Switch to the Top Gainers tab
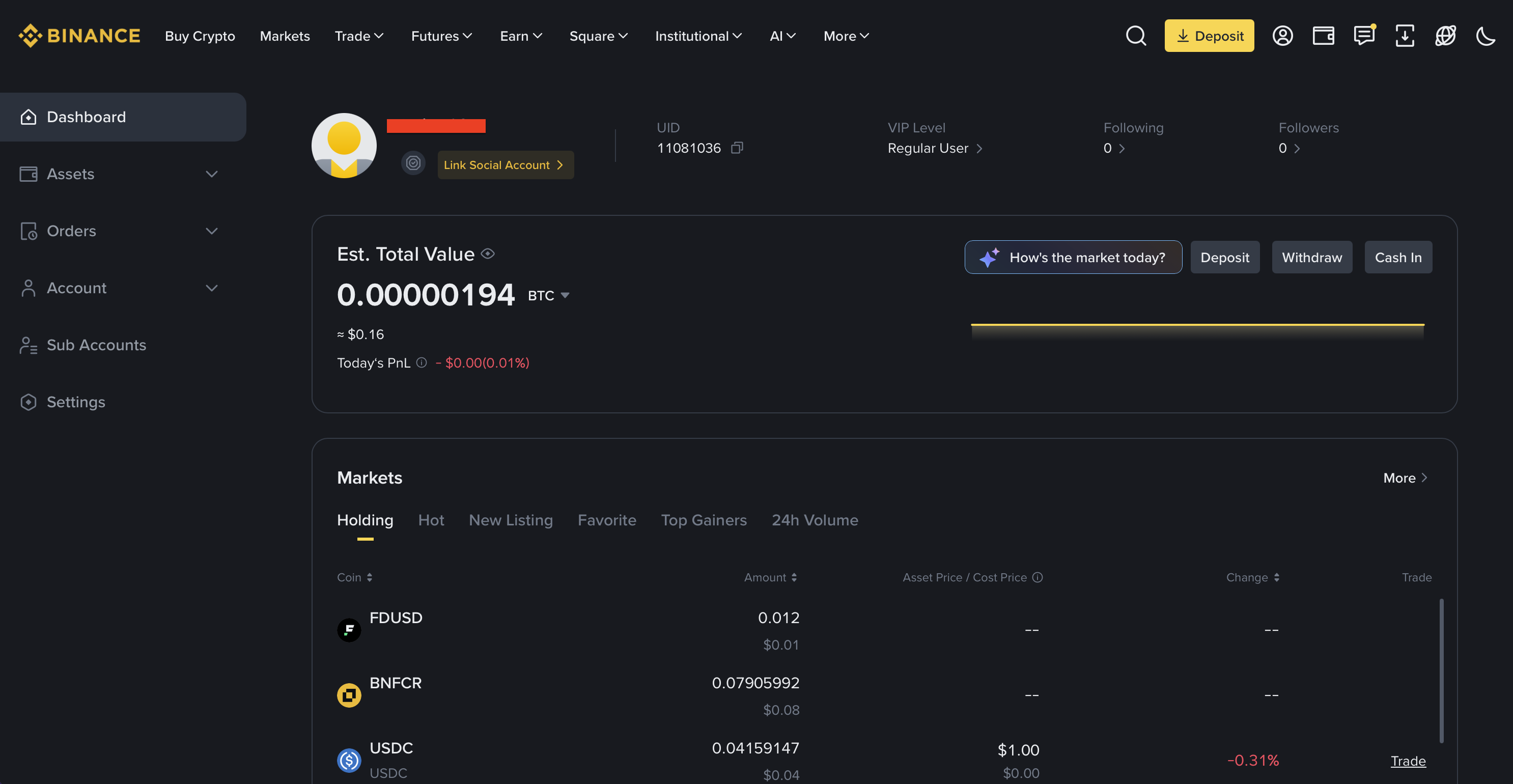The height and width of the screenshot is (784, 1513). 704,520
